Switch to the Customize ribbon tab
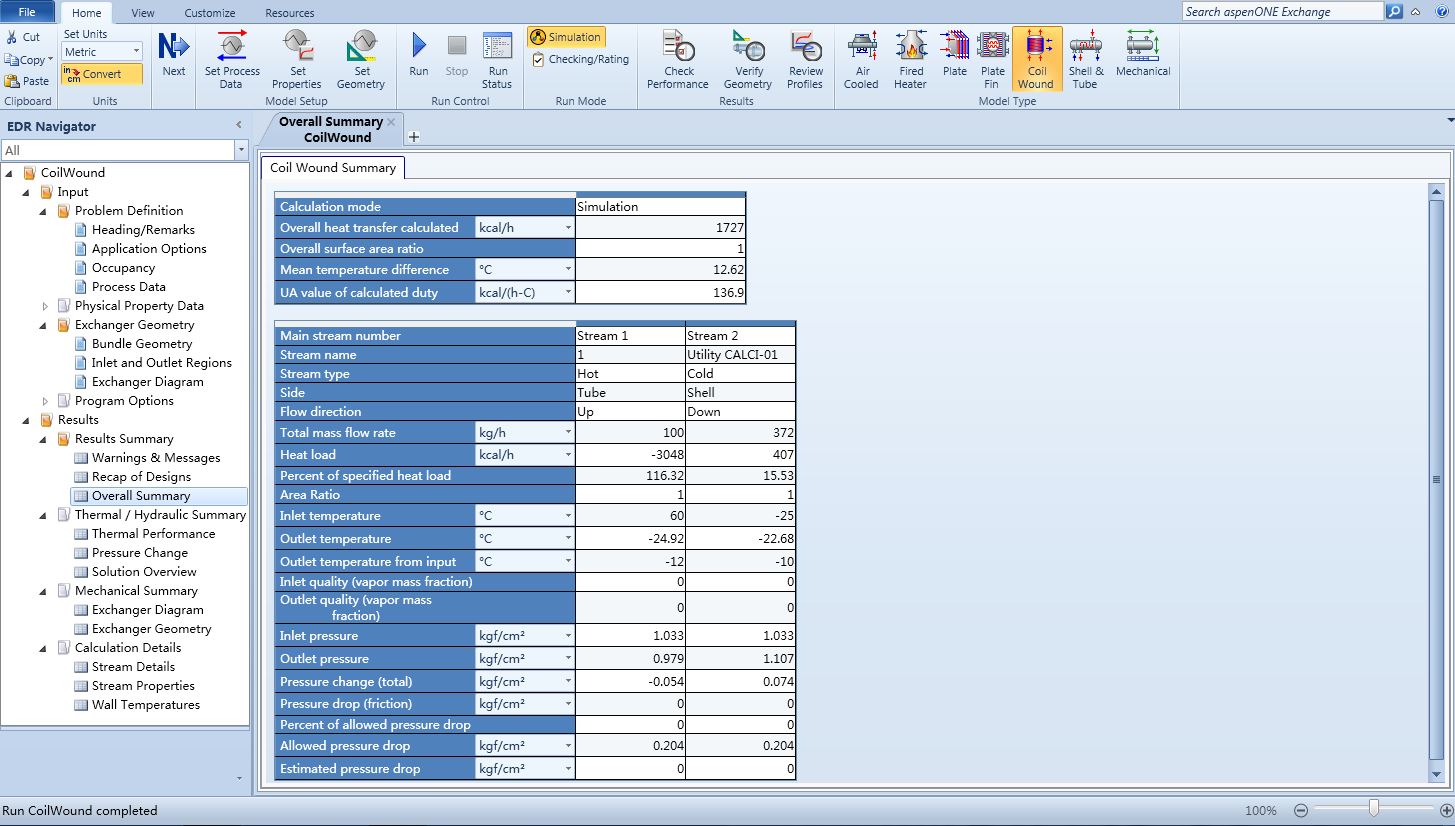This screenshot has height=826, width=1455. [x=210, y=13]
